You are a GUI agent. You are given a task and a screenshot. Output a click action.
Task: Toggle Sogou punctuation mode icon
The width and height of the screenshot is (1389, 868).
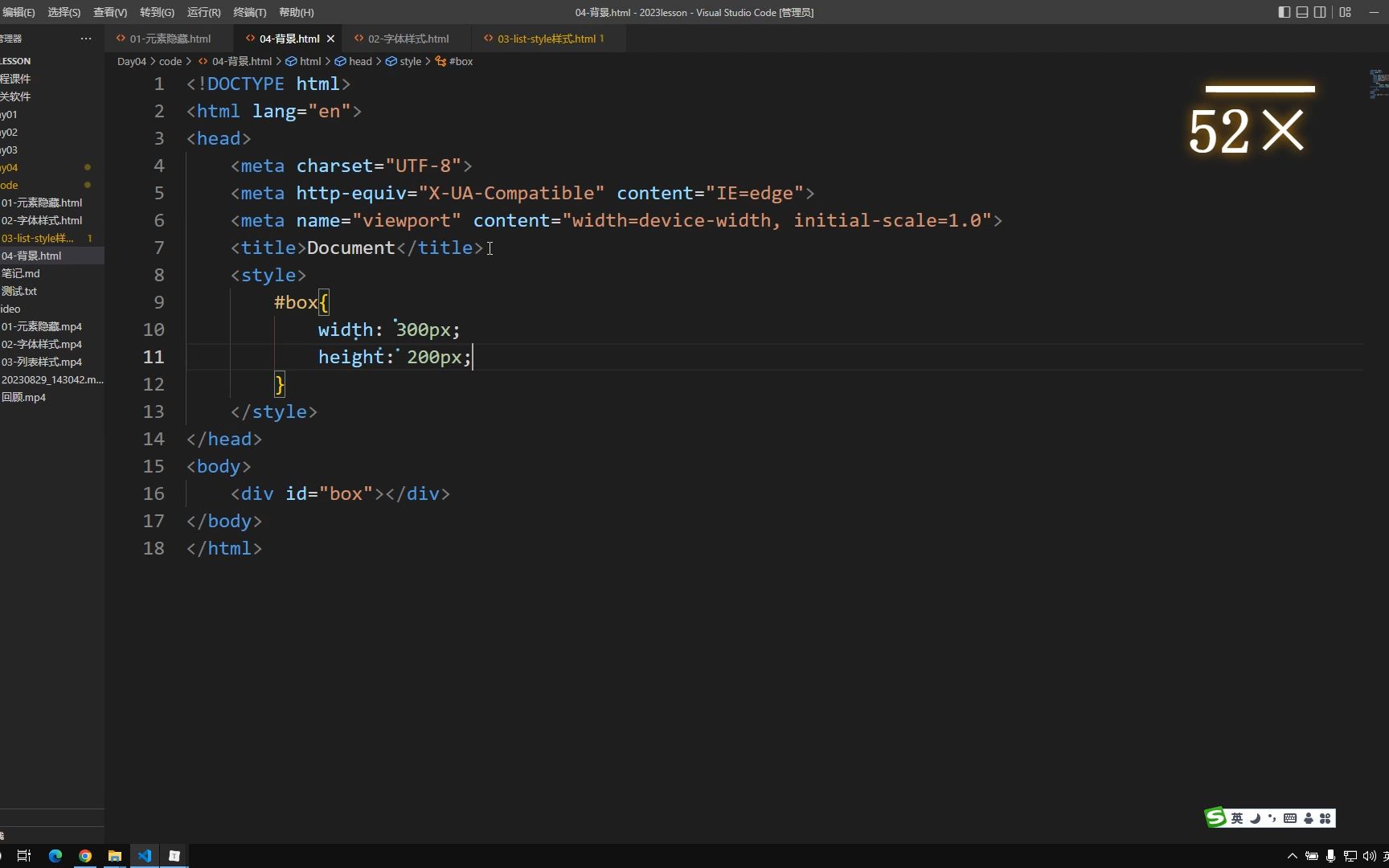click(x=1272, y=817)
